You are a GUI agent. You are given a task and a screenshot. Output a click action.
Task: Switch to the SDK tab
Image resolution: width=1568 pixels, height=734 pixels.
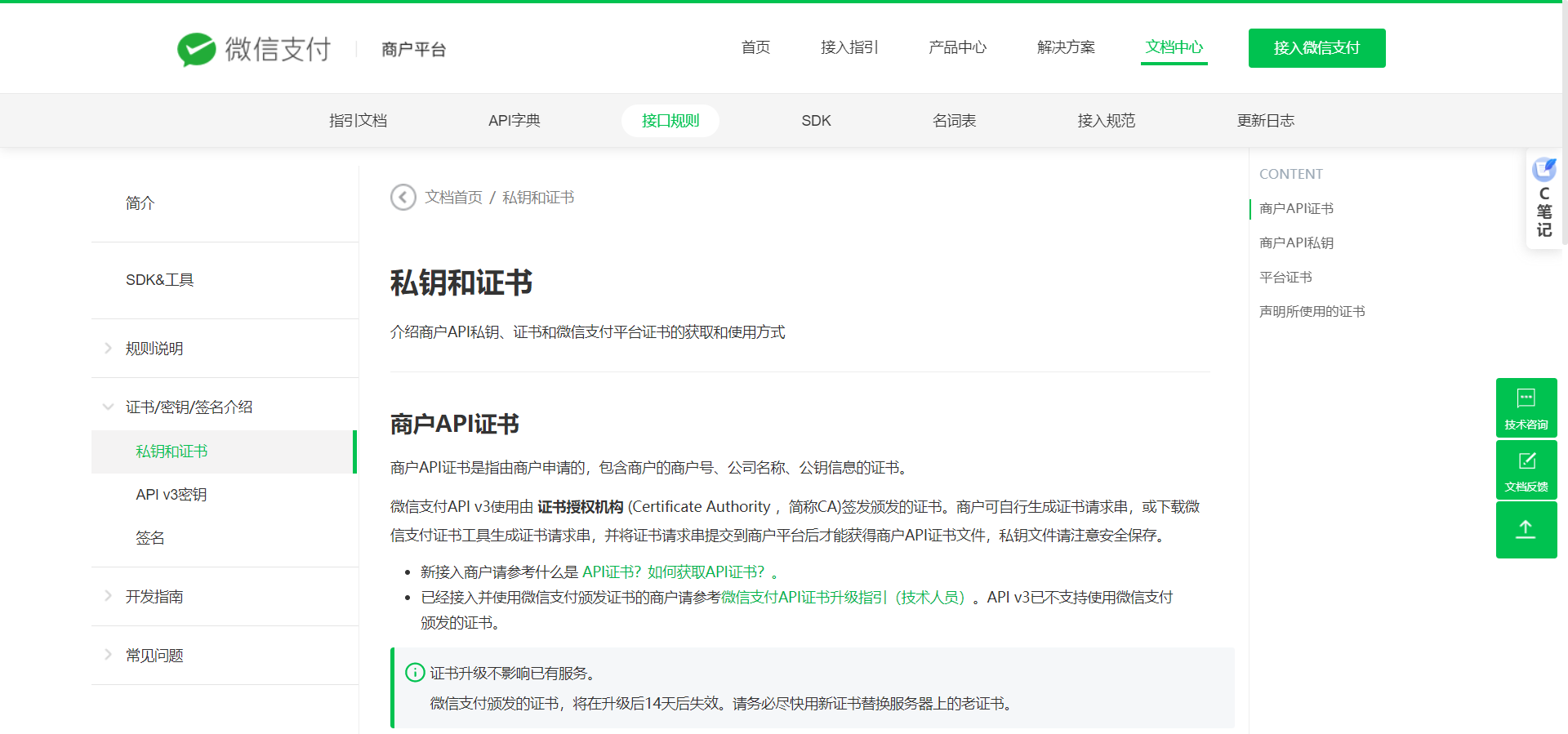816,121
